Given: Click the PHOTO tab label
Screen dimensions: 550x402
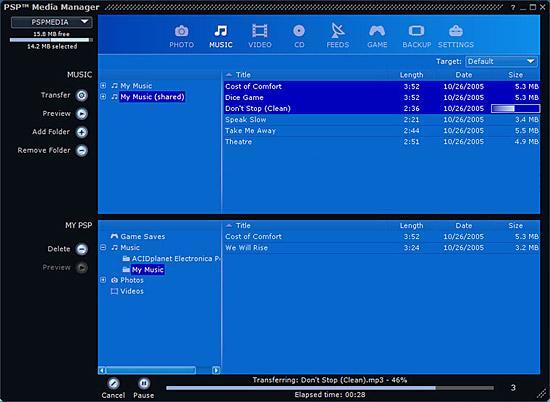Looking at the screenshot, I should [x=181, y=45].
